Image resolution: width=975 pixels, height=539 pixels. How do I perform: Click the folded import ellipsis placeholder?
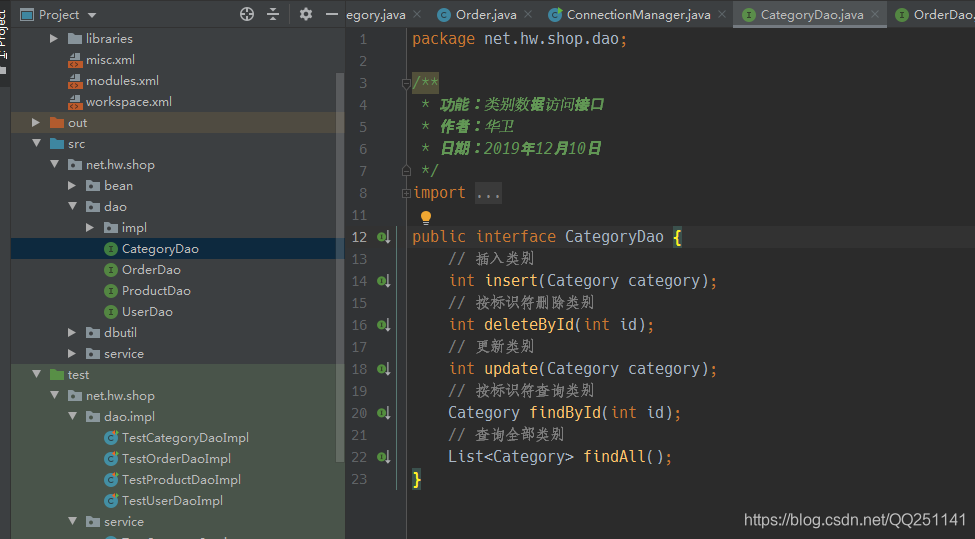[x=488, y=193]
